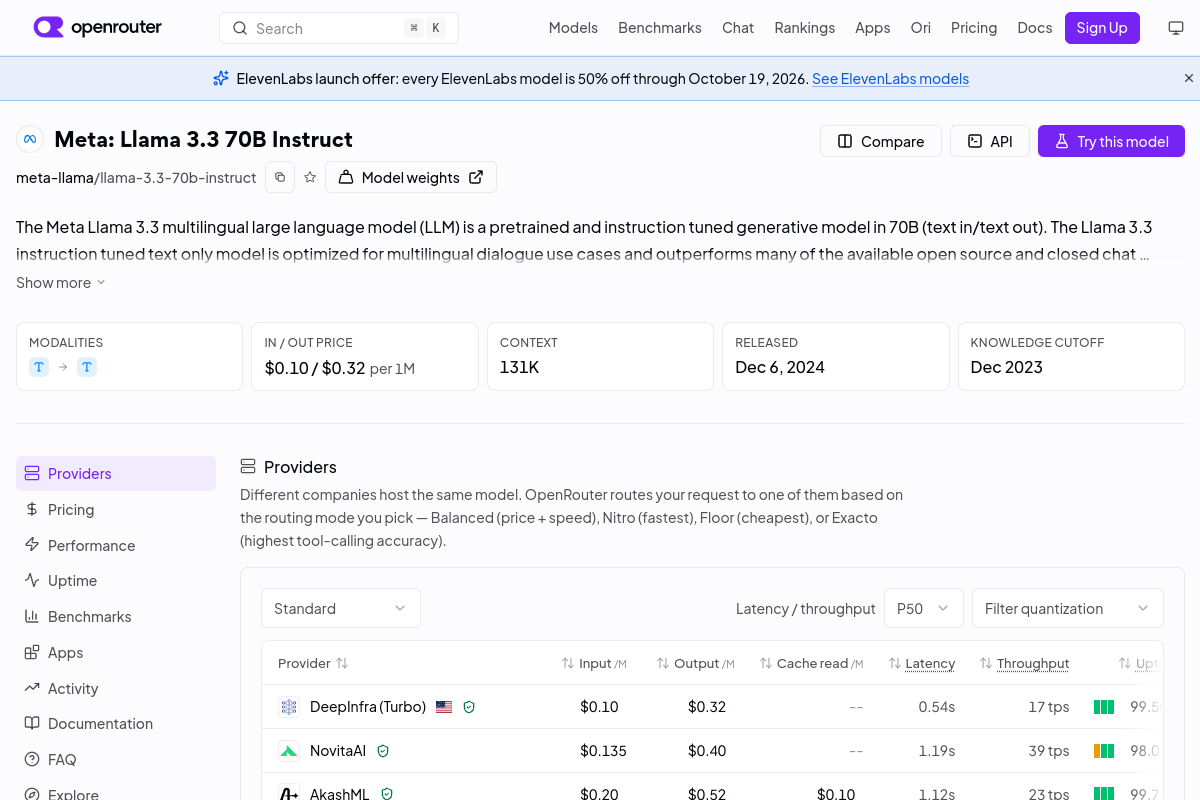Image resolution: width=1200 pixels, height=800 pixels.
Task: Select Pricing in the sidebar
Action: [x=116, y=509]
